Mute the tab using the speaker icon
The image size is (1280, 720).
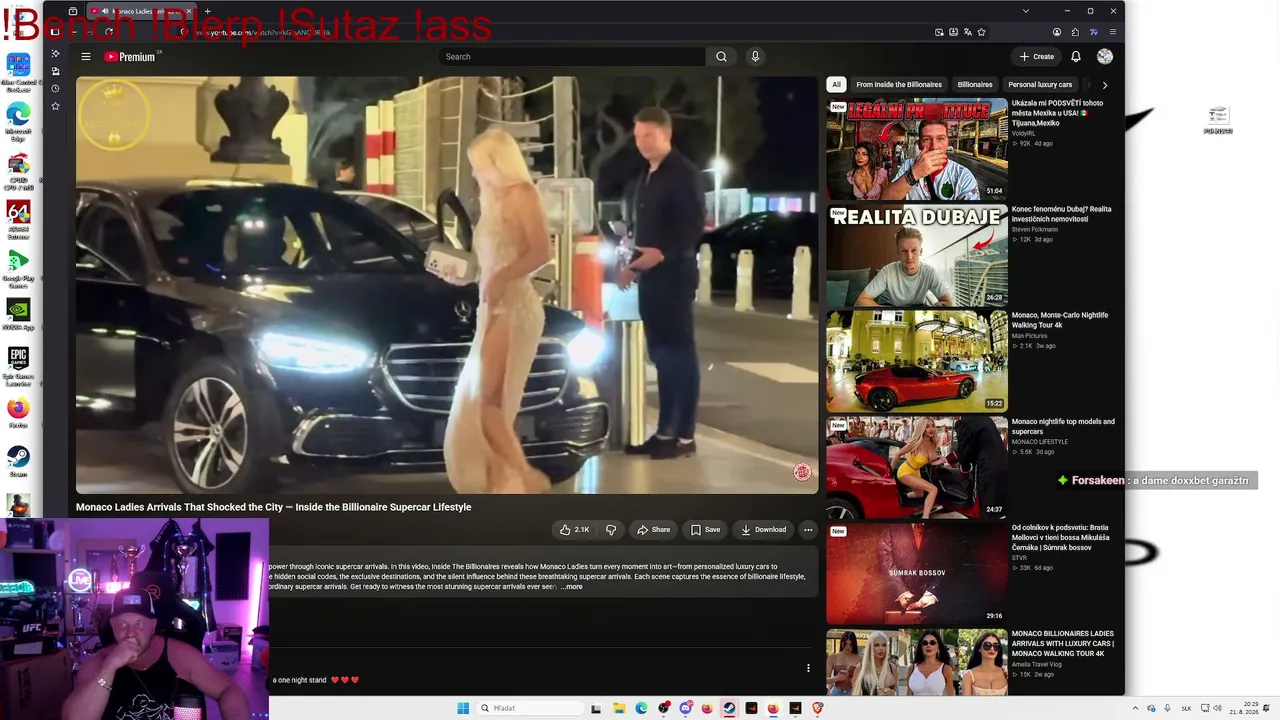point(106,11)
